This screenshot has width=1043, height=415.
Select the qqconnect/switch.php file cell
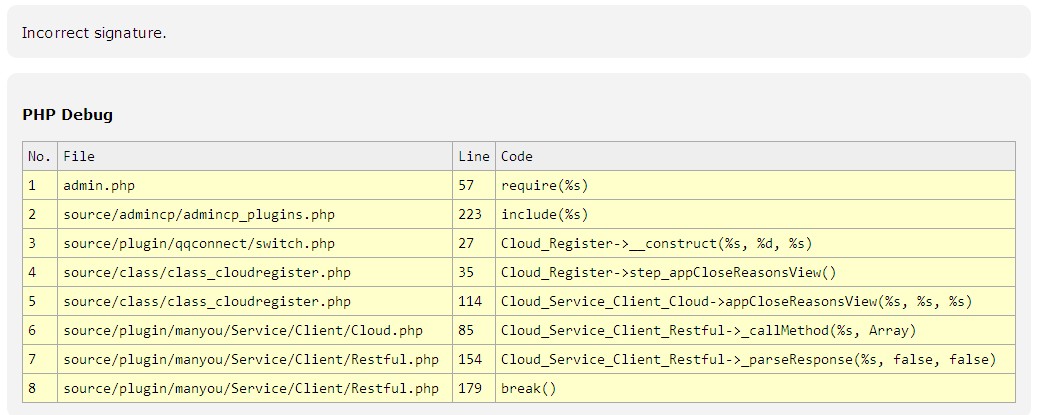198,243
